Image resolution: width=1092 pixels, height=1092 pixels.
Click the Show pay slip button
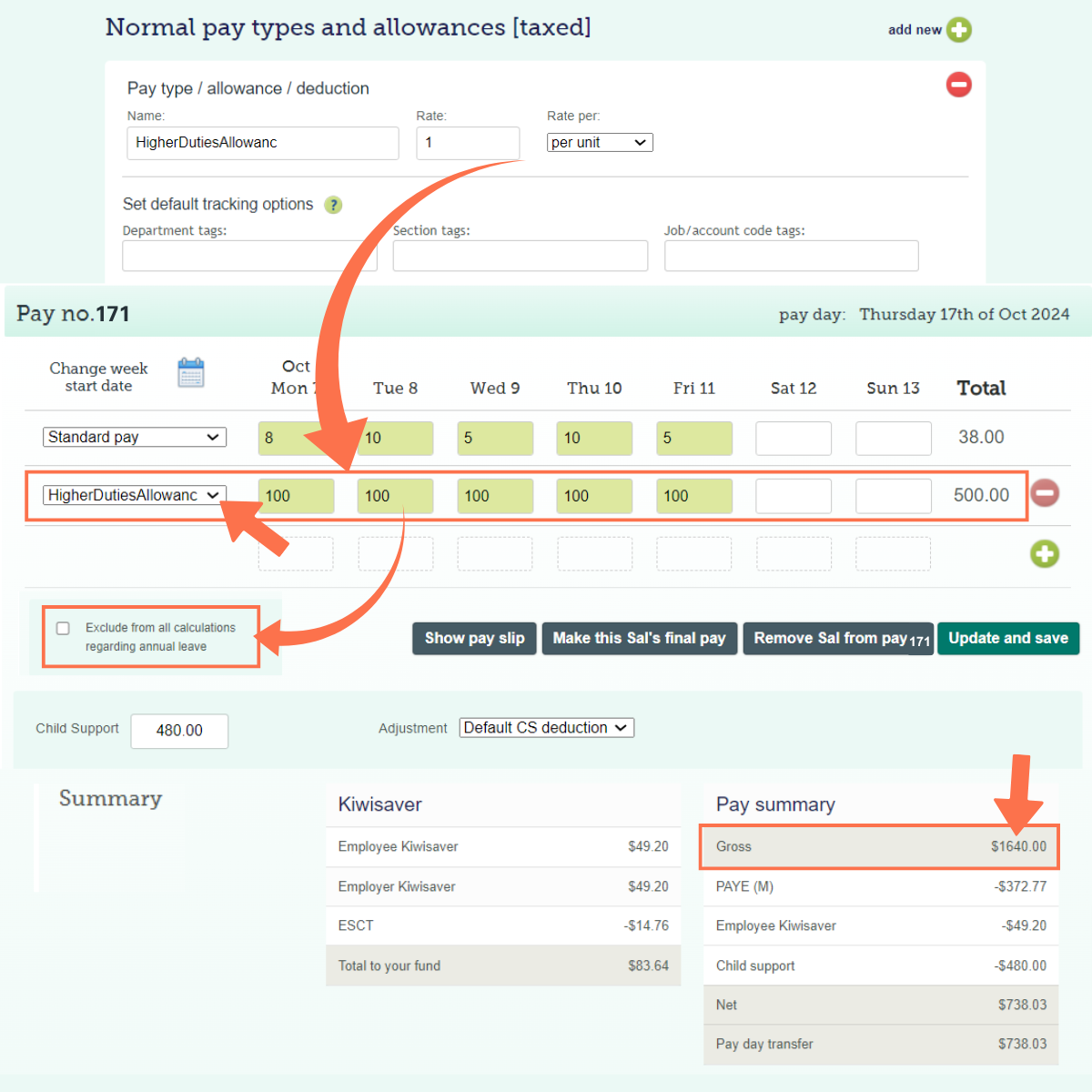tap(473, 638)
